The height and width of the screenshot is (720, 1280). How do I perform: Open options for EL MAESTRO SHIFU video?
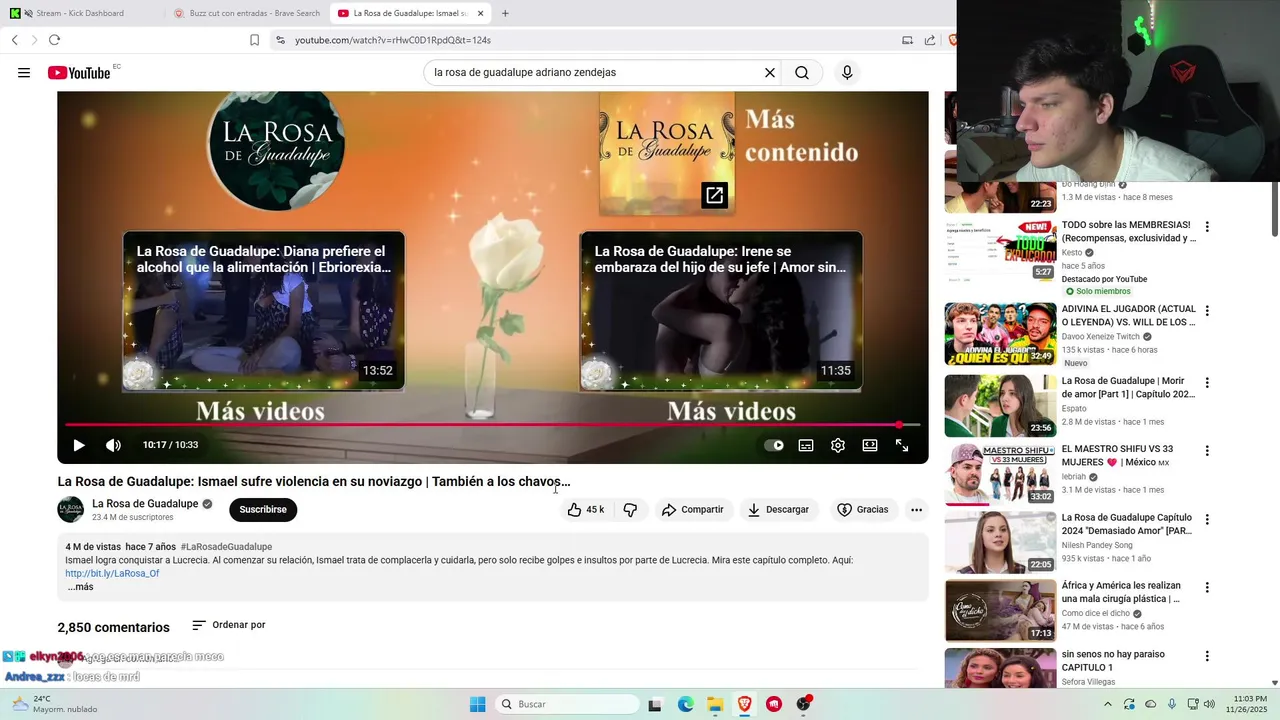(x=1207, y=451)
